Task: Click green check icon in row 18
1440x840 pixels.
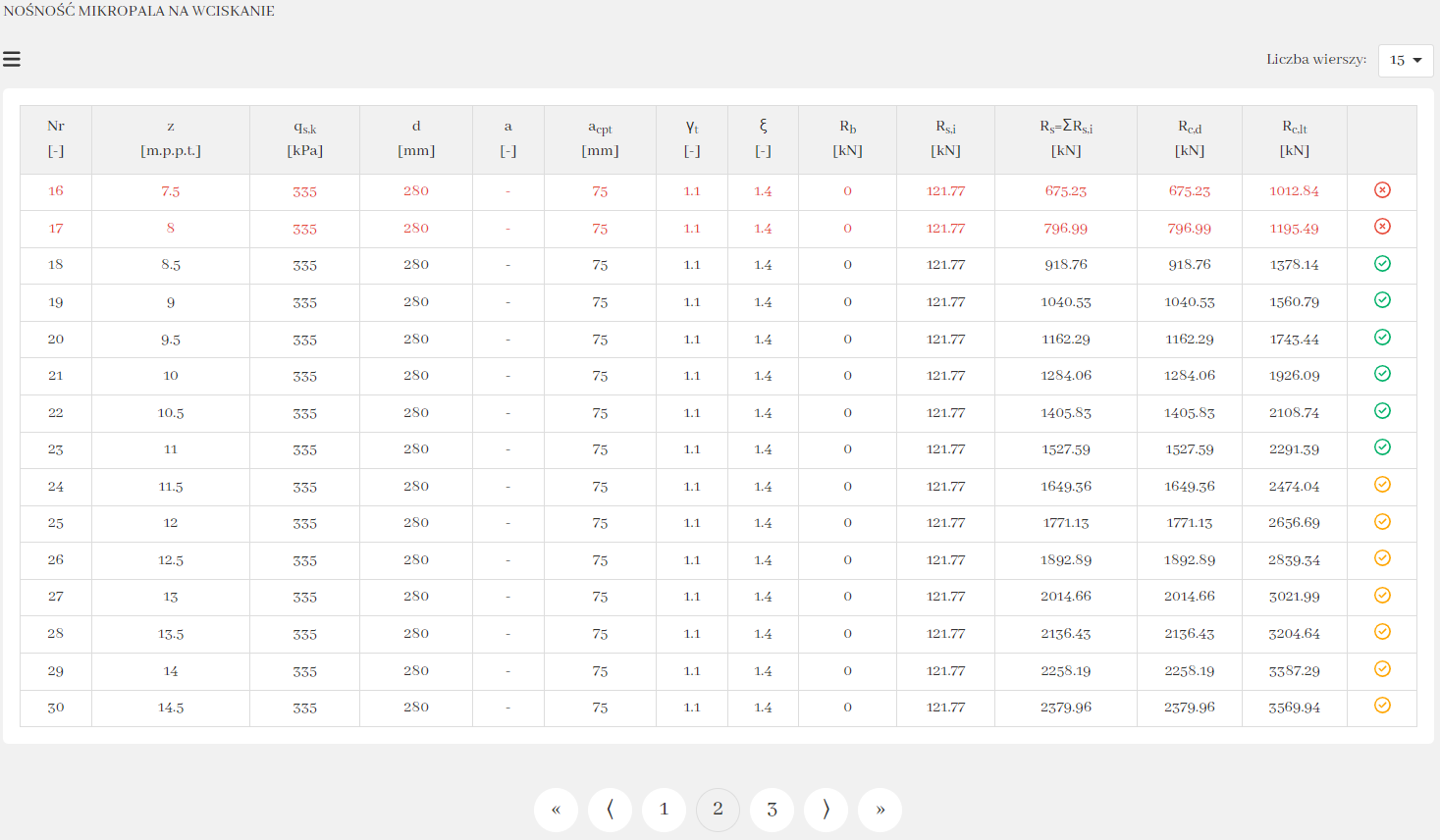Action: [1382, 264]
